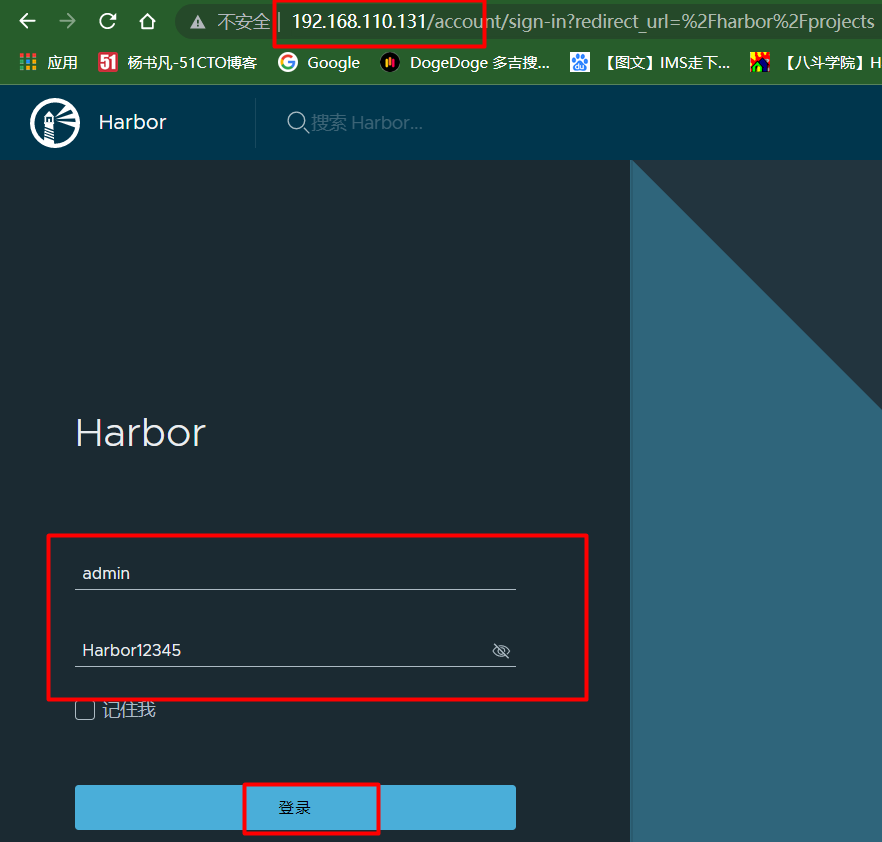The image size is (882, 842).
Task: Click the browser forward arrow
Action: pyautogui.click(x=67, y=21)
